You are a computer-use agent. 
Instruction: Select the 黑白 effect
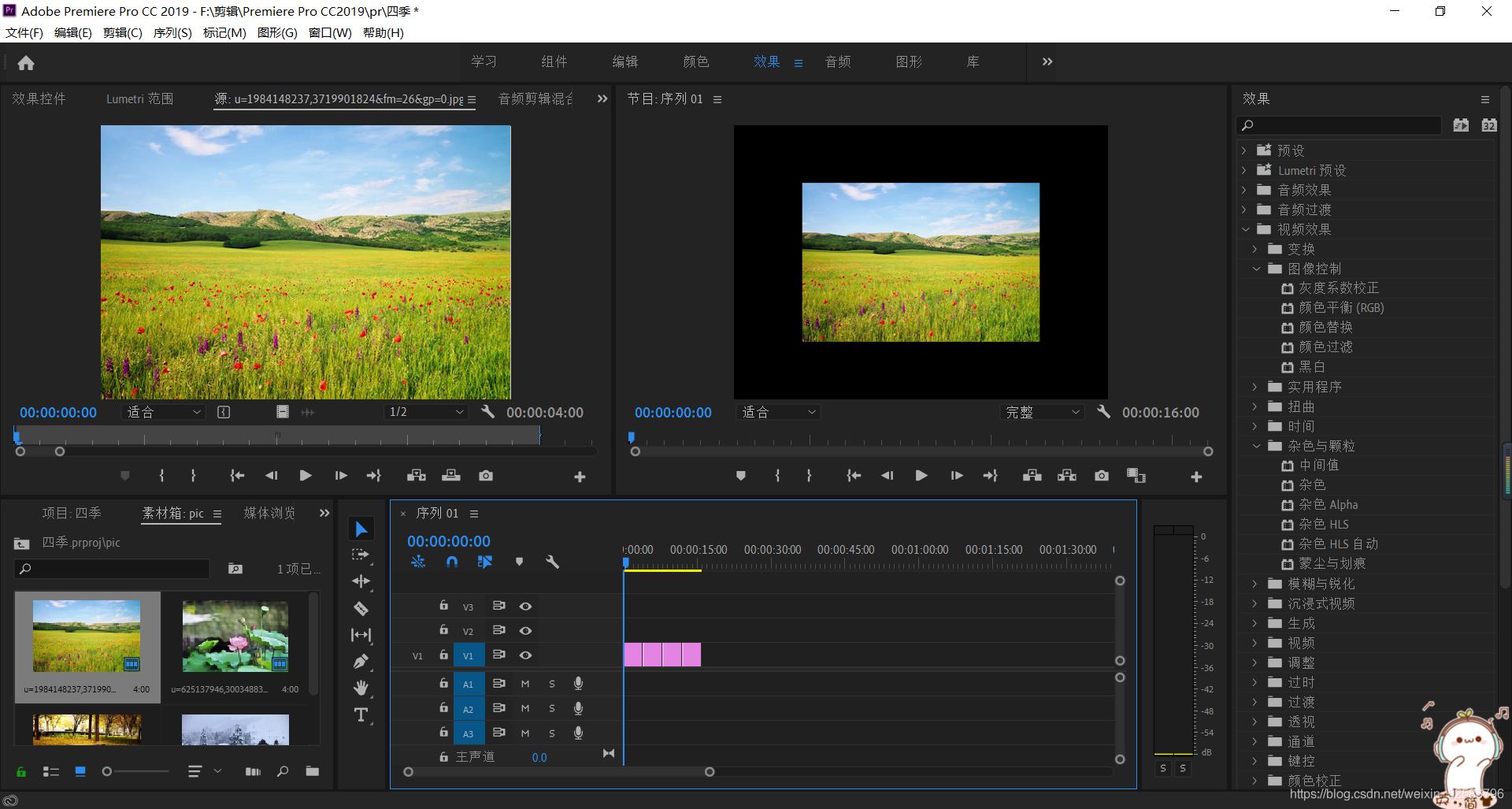(1312, 367)
